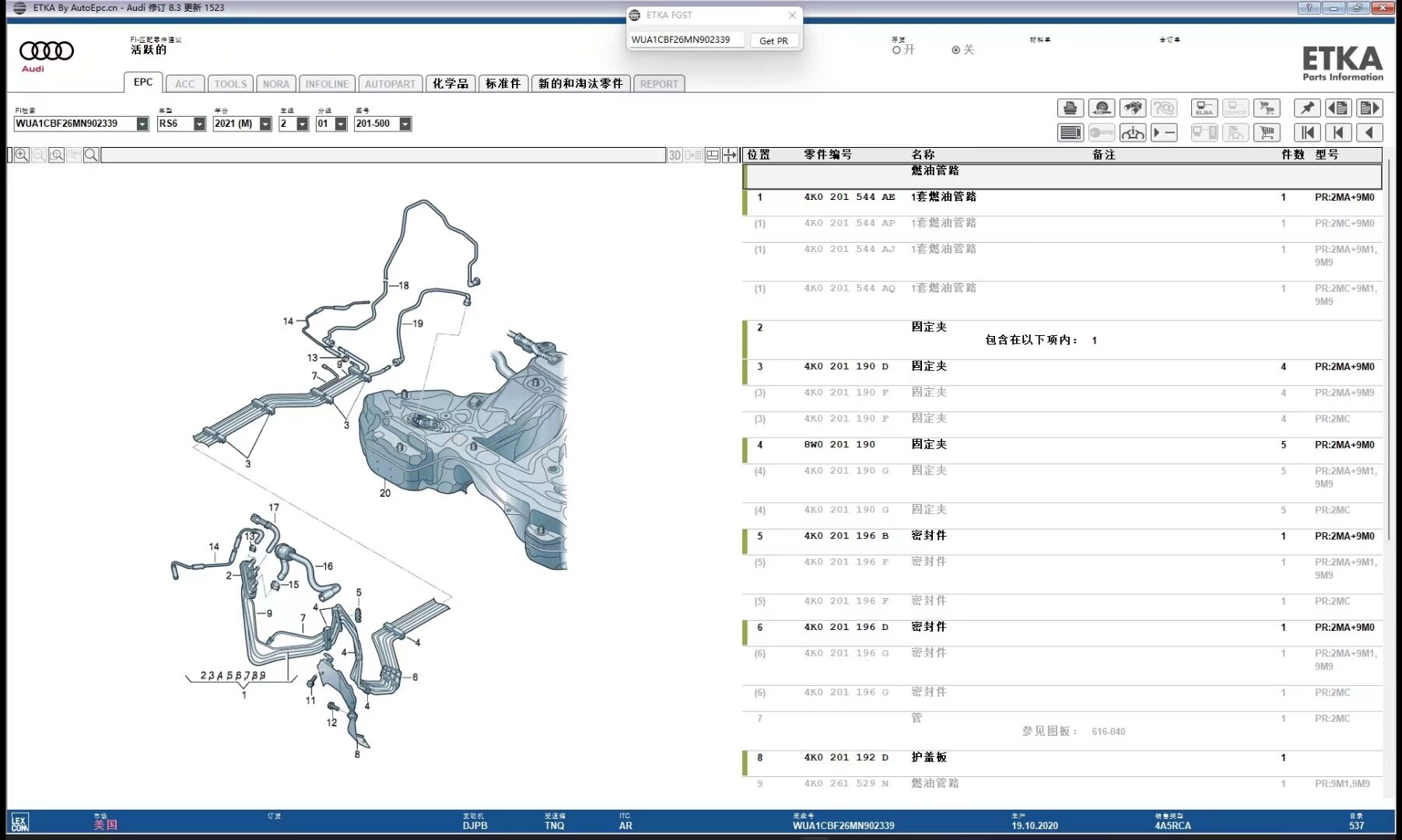Open the 2021 (M) year dropdown
Image resolution: width=1402 pixels, height=840 pixels.
coord(265,124)
